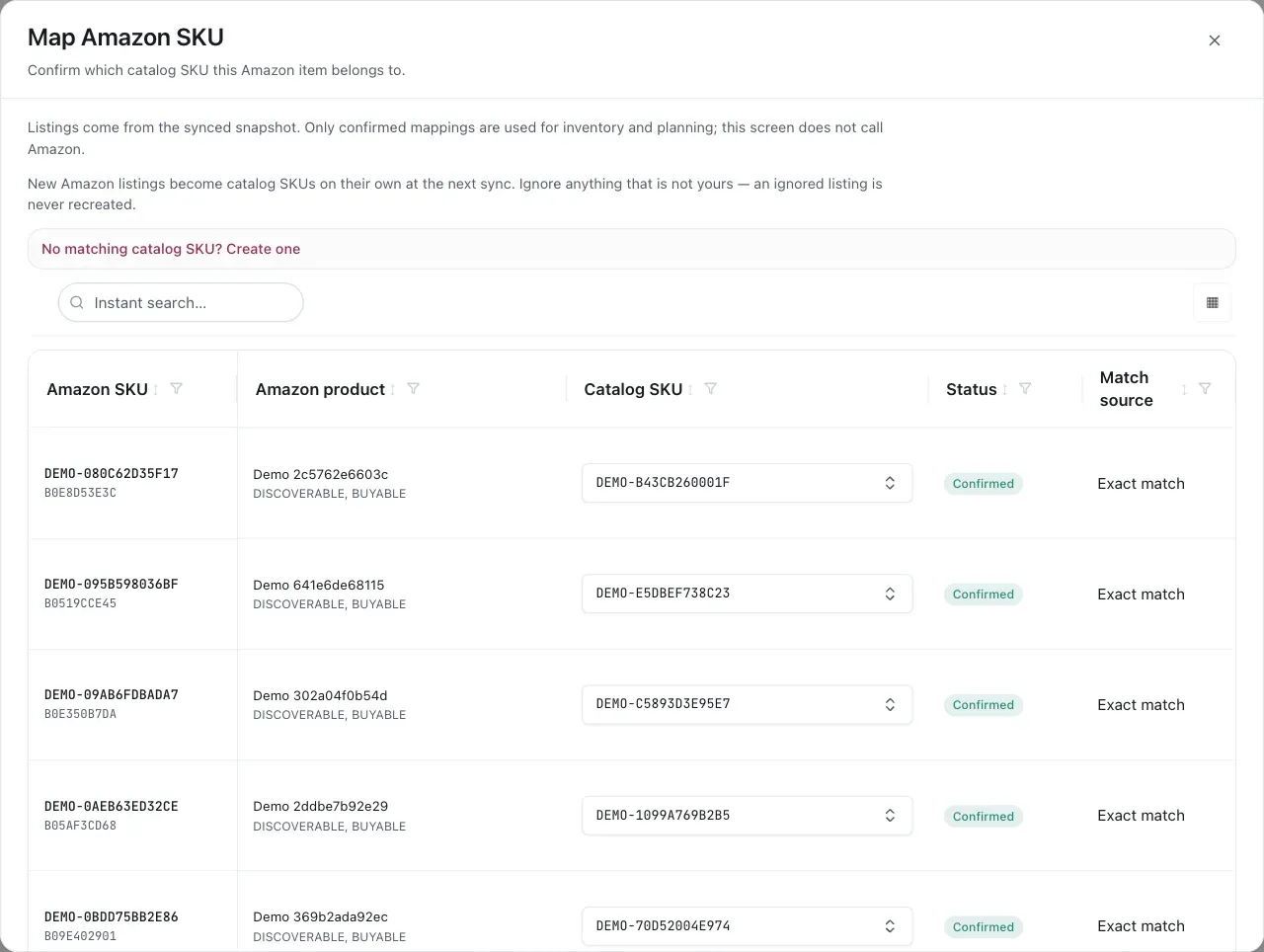Open catalog SKU dropdown DEMO-C5893D3E95E7
Image resolution: width=1264 pixels, height=952 pixels.
pos(747,704)
